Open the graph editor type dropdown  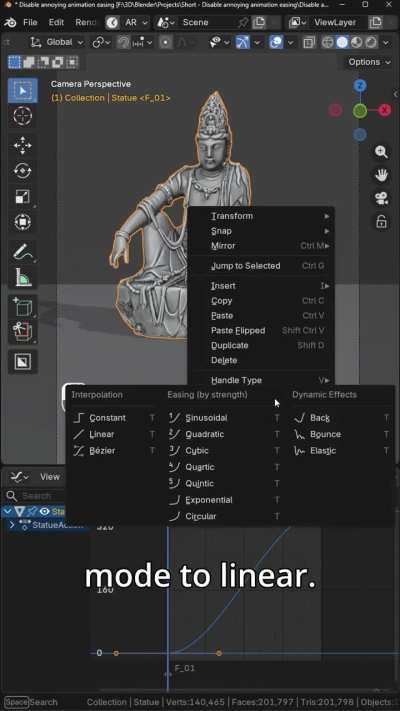(20, 477)
